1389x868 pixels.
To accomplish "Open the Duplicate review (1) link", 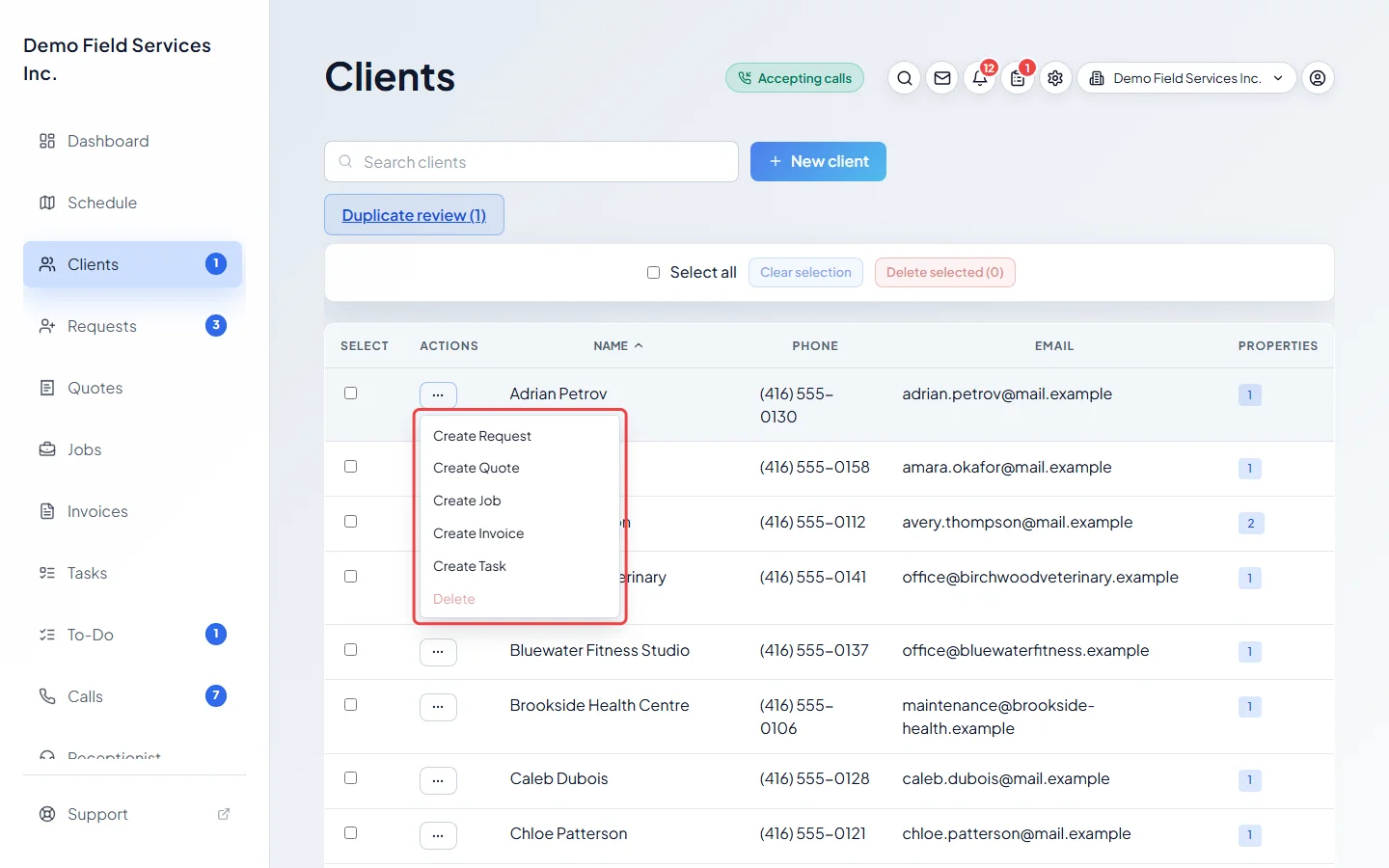I will (414, 215).
